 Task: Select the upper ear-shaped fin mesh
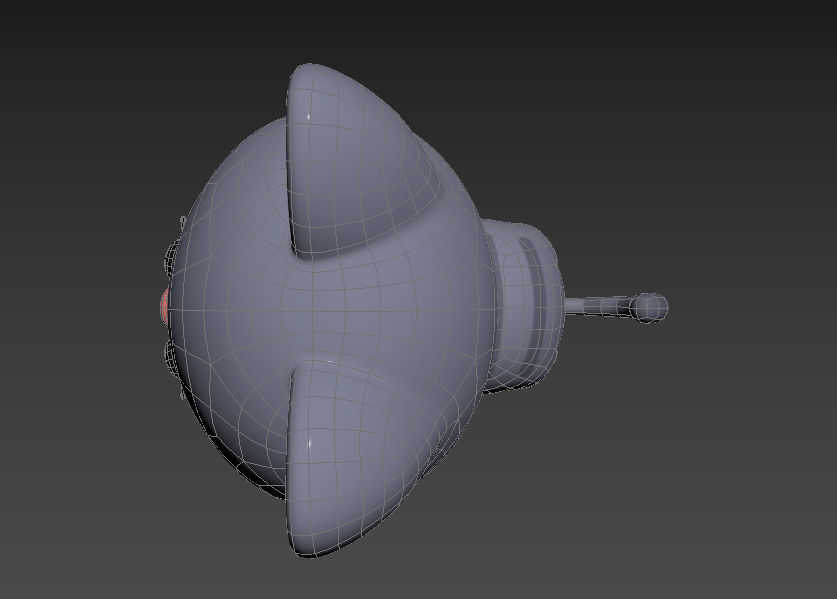(363, 162)
